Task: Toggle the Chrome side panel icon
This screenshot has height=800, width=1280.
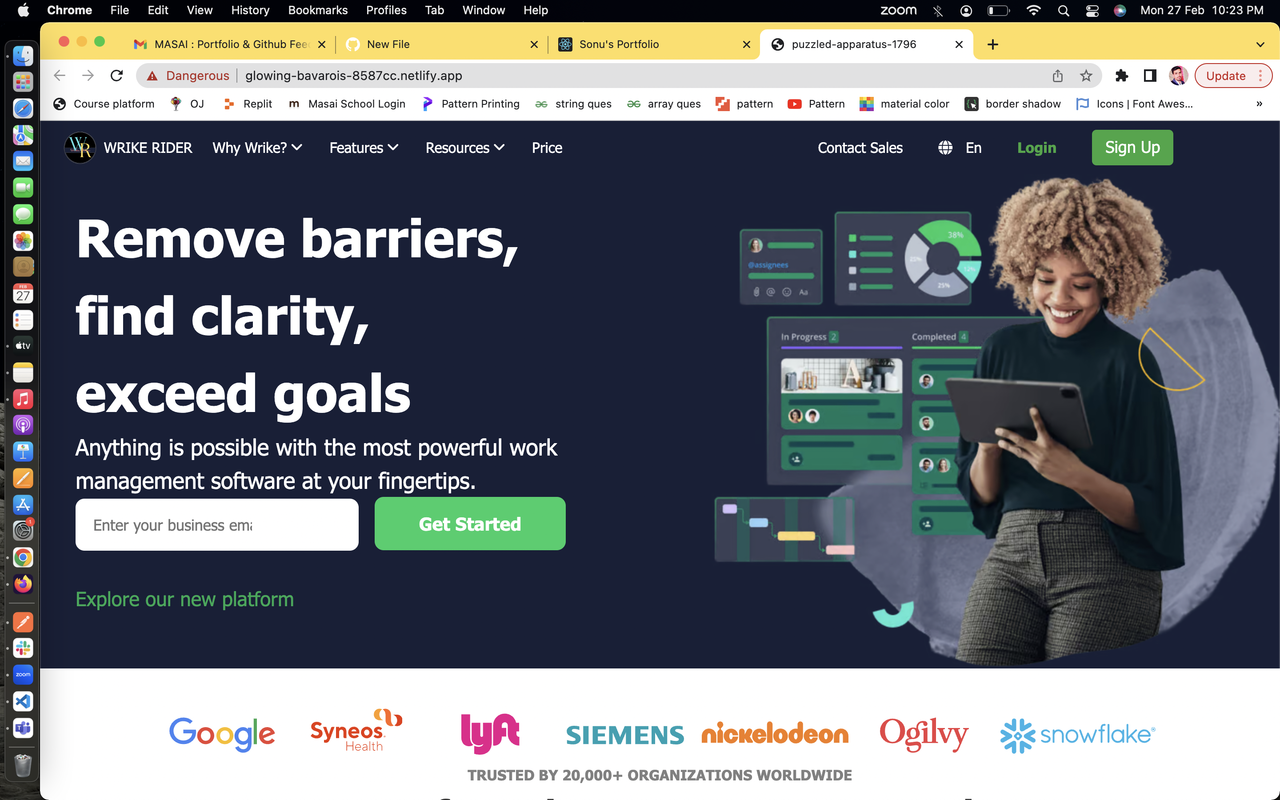Action: [x=1150, y=76]
